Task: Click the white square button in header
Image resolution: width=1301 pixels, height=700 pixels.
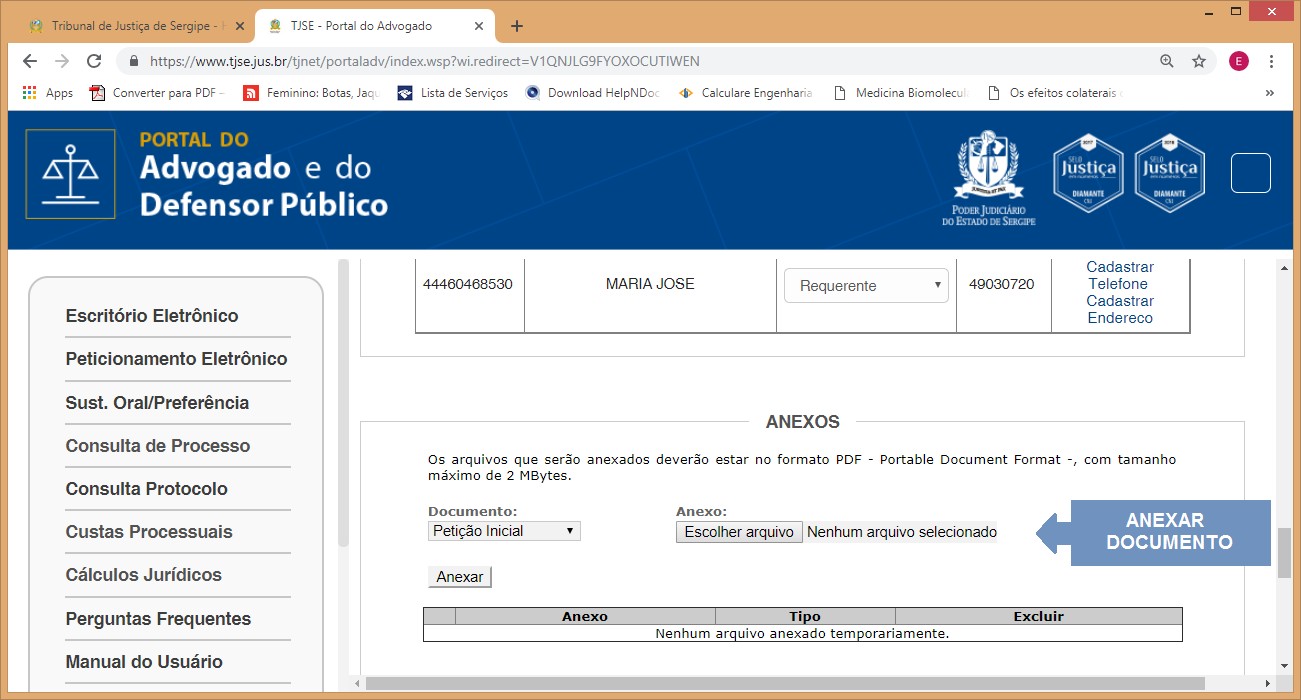Action: 1250,173
